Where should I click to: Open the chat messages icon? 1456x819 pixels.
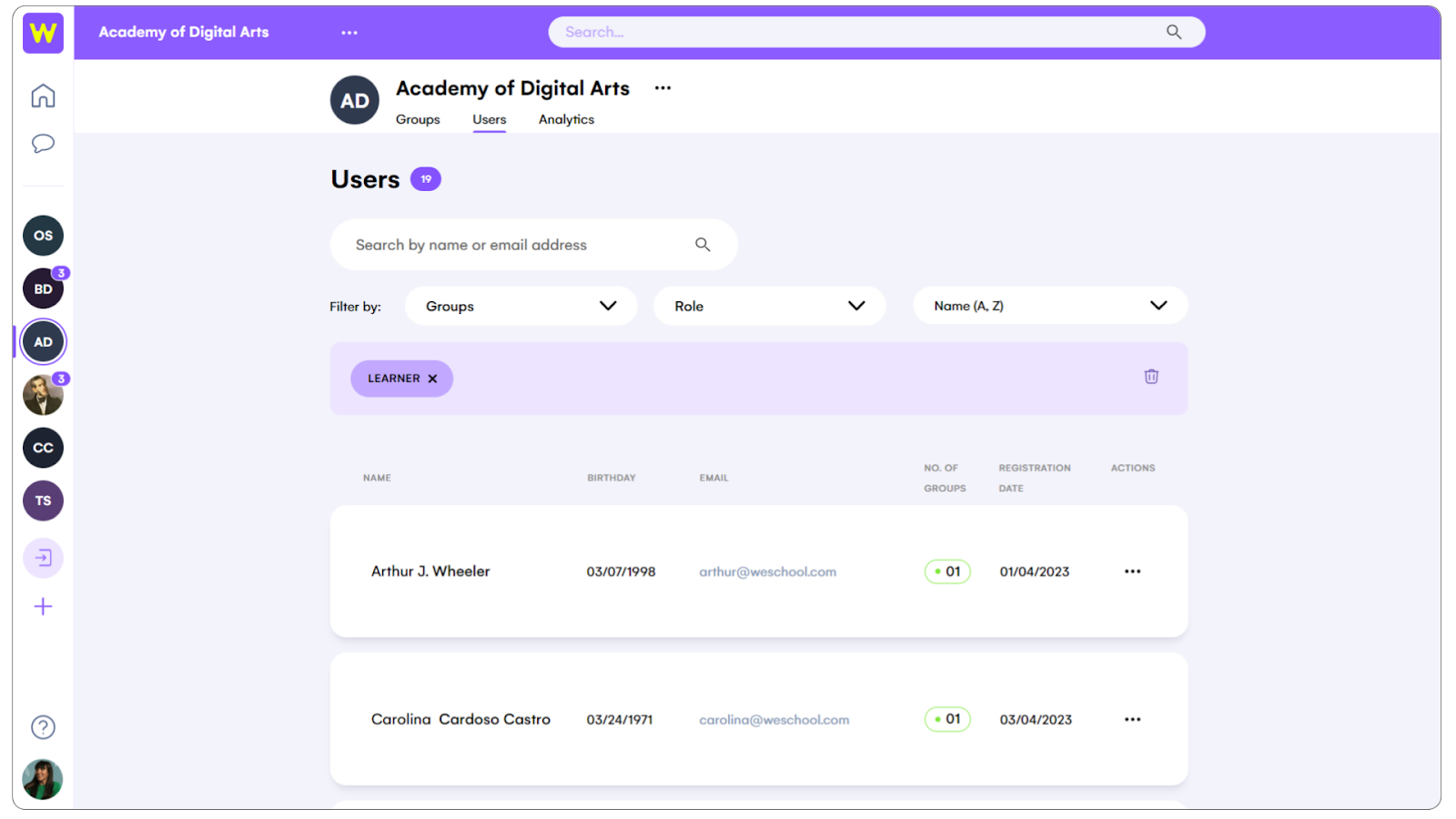click(43, 144)
